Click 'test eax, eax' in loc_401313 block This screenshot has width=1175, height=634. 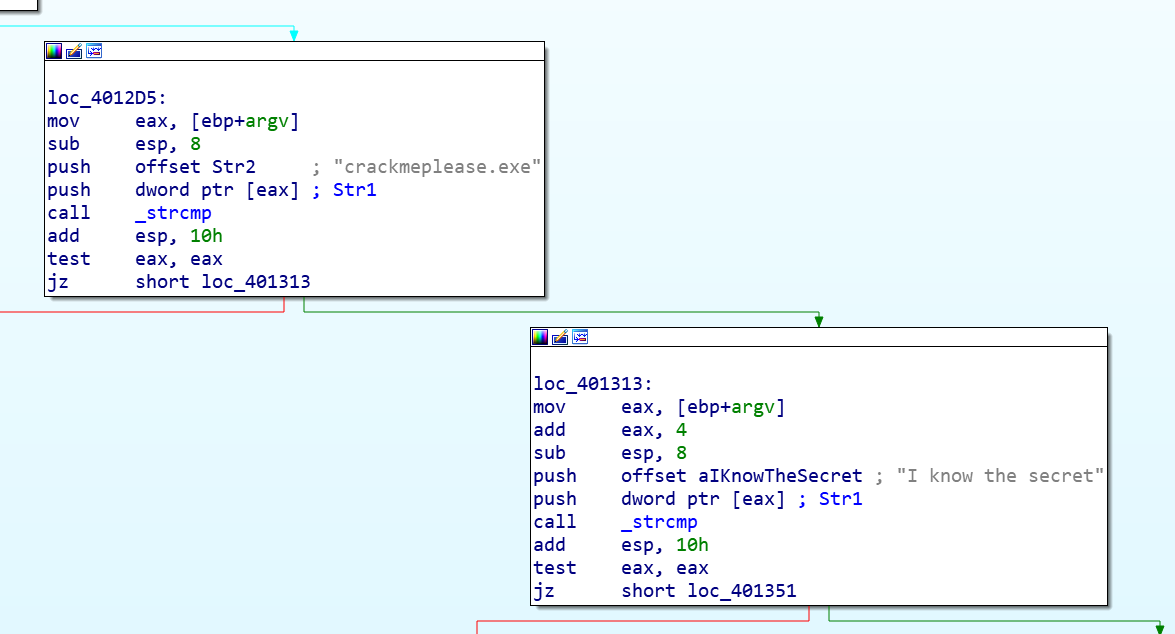pos(620,568)
